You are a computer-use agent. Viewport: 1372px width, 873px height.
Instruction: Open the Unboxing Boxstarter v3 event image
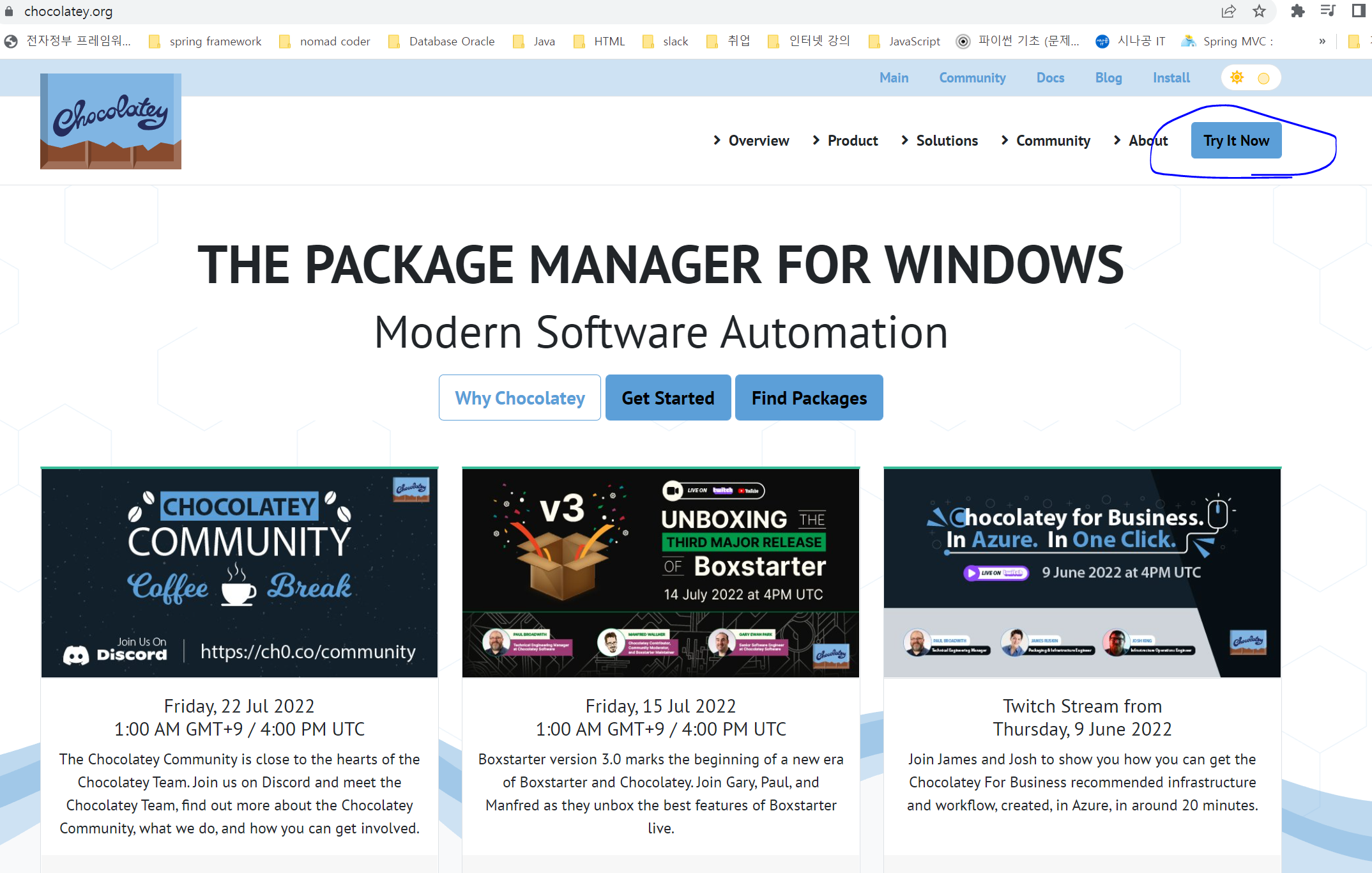coord(660,573)
